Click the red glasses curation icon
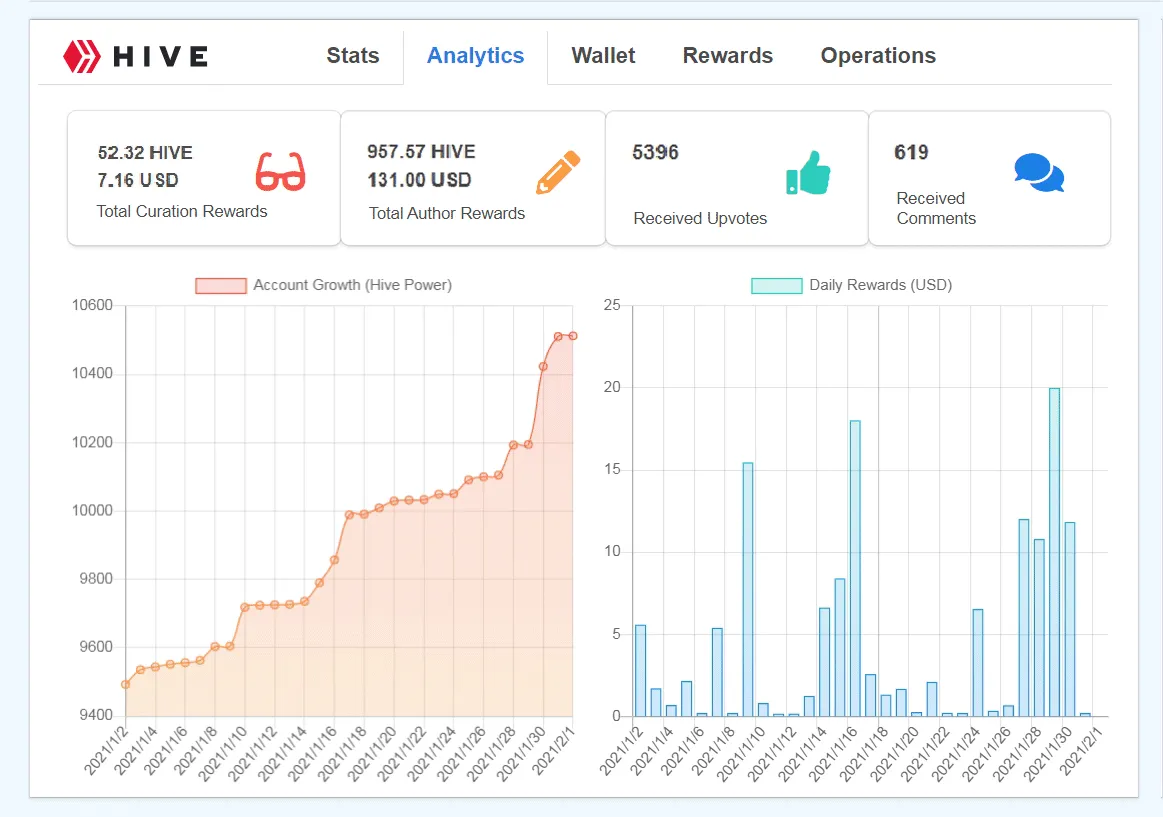1163x817 pixels. 280,172
